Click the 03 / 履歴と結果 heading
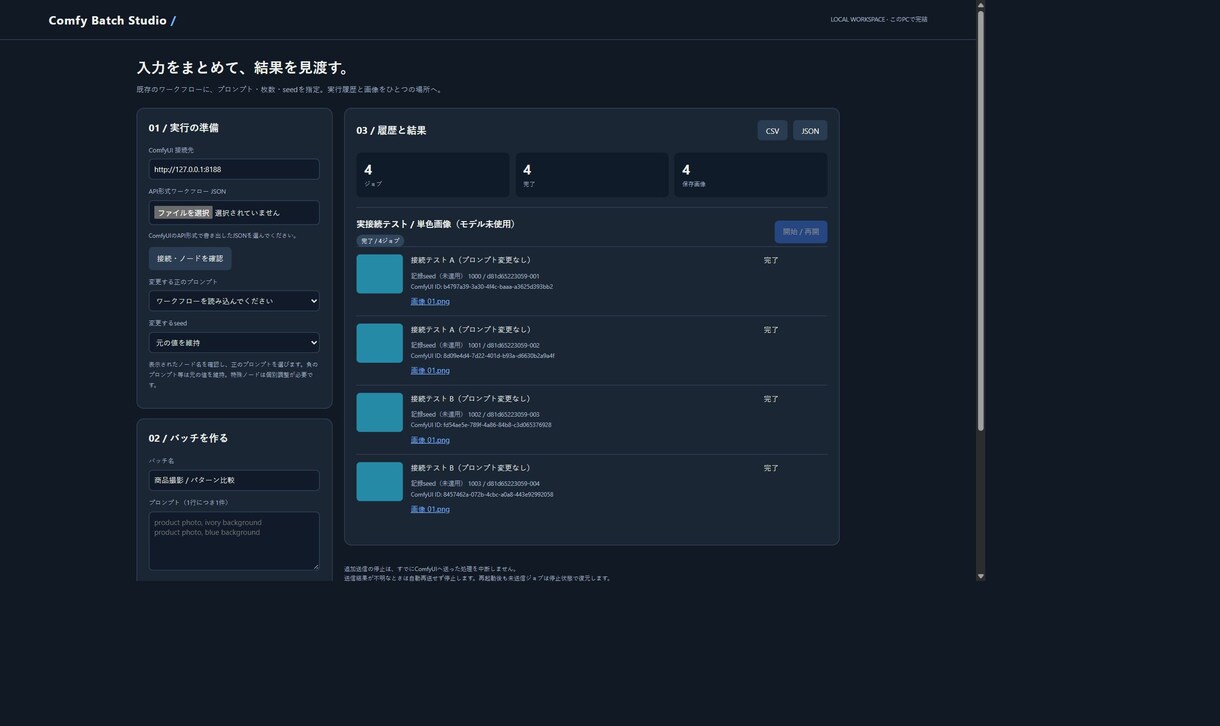1220x726 pixels. pos(392,130)
